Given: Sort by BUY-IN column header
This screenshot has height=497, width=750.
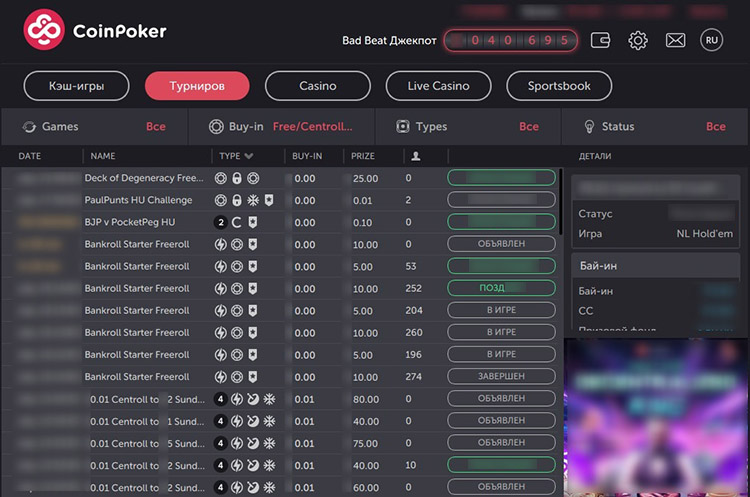Looking at the screenshot, I should pos(307,156).
